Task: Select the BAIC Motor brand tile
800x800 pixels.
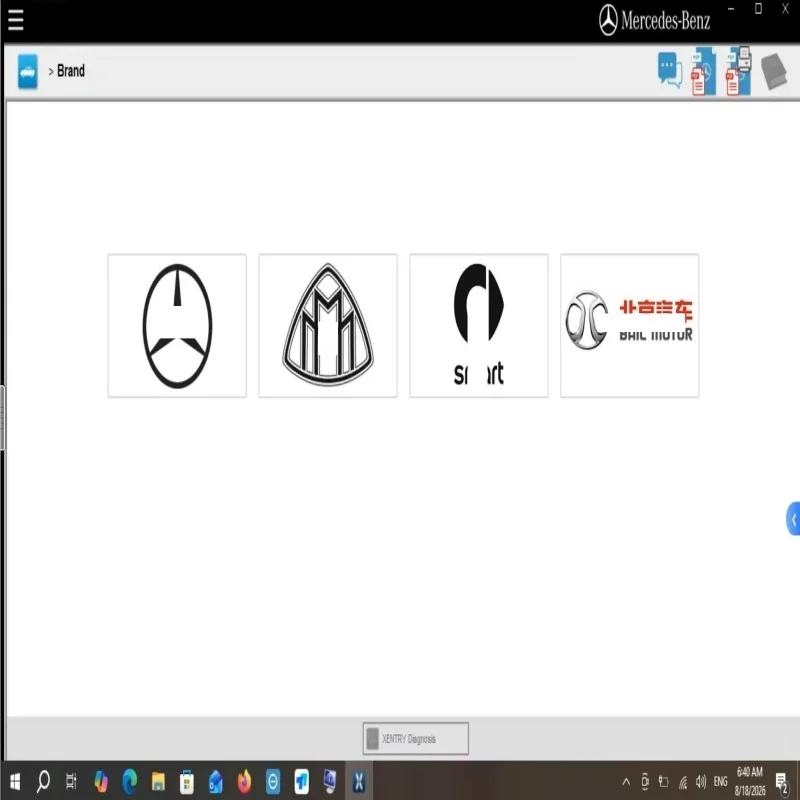Action: pyautogui.click(x=630, y=326)
